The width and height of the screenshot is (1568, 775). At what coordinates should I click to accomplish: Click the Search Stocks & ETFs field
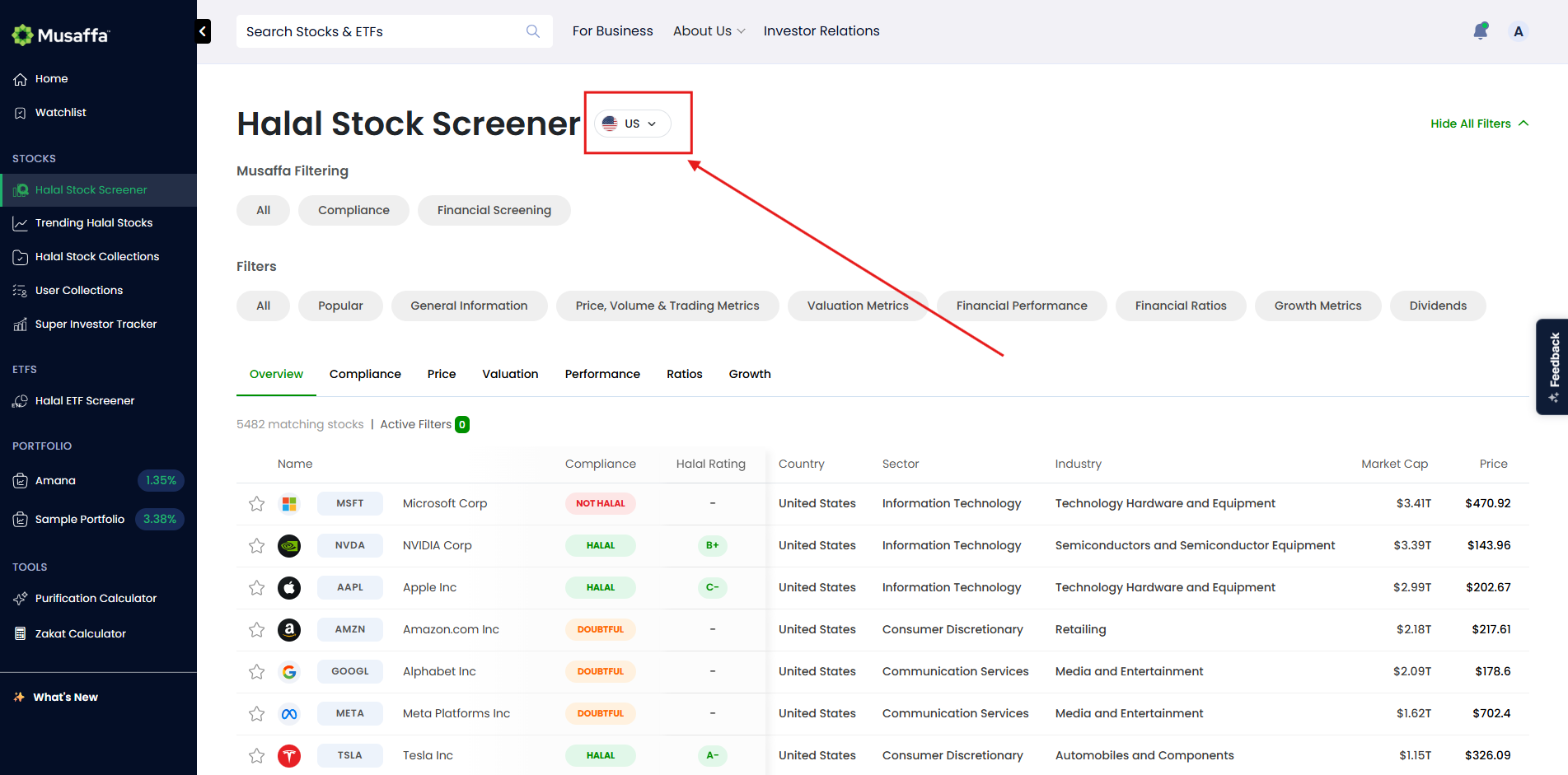[394, 31]
